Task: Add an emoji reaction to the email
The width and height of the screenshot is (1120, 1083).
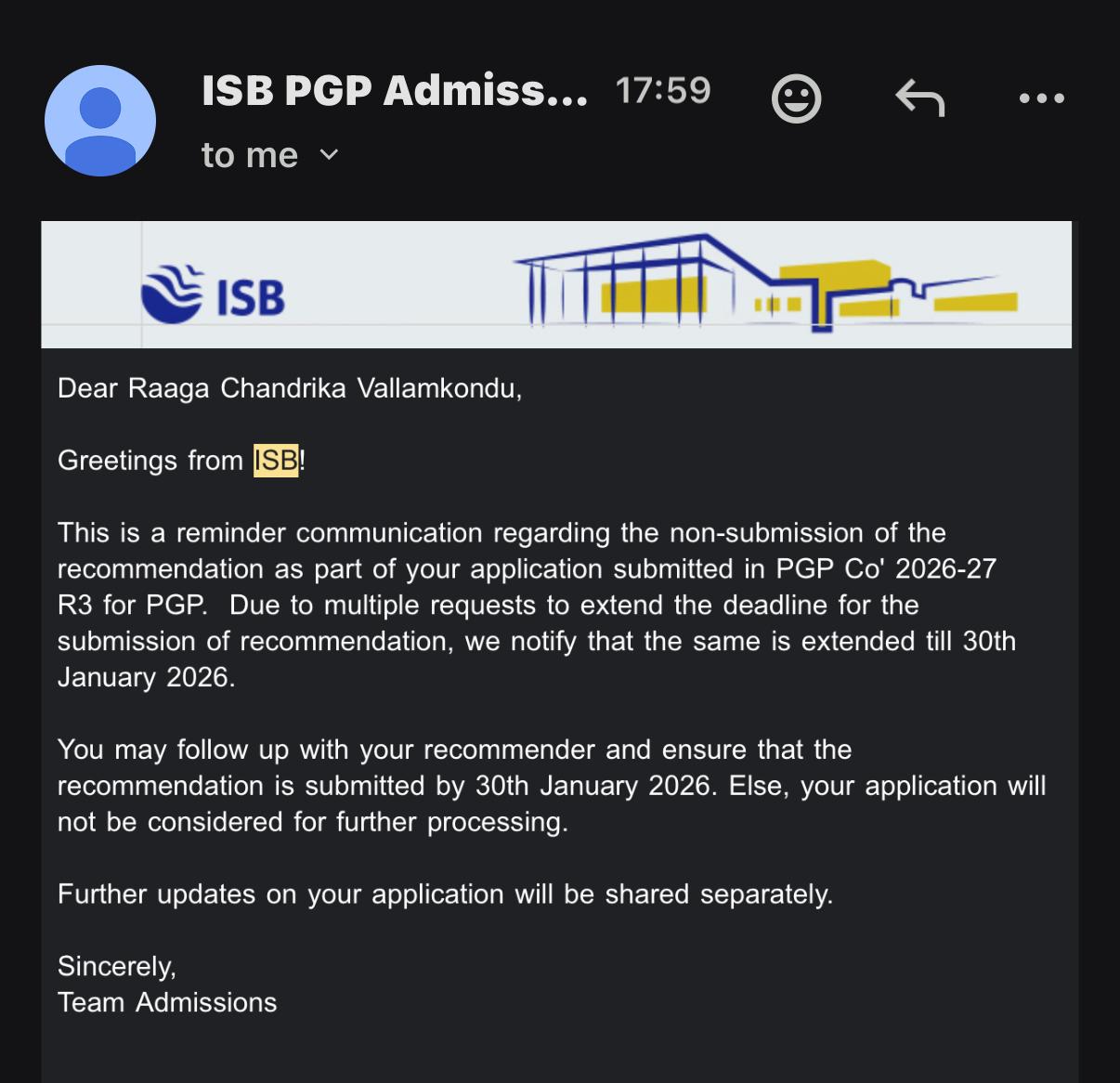Action: (x=796, y=98)
